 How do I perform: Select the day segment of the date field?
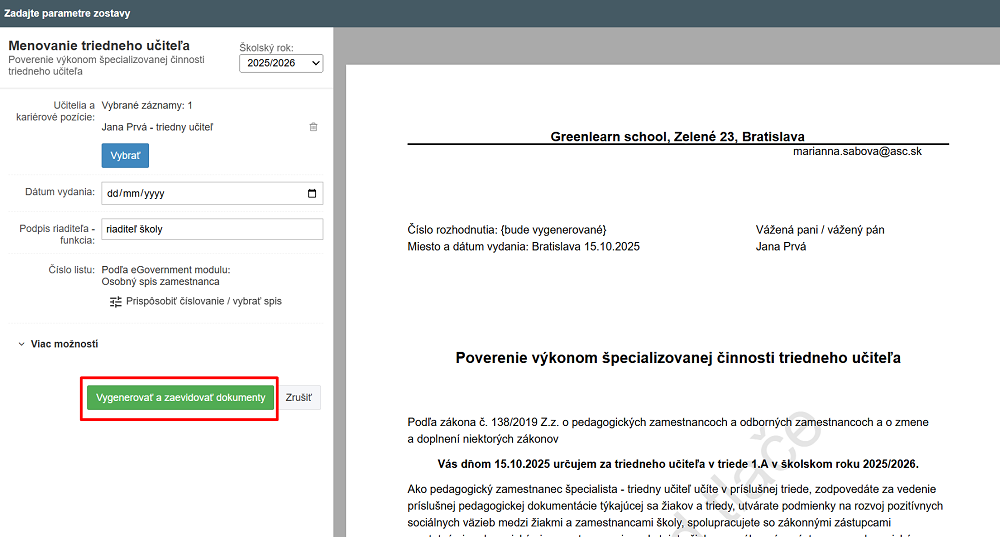[x=112, y=193]
